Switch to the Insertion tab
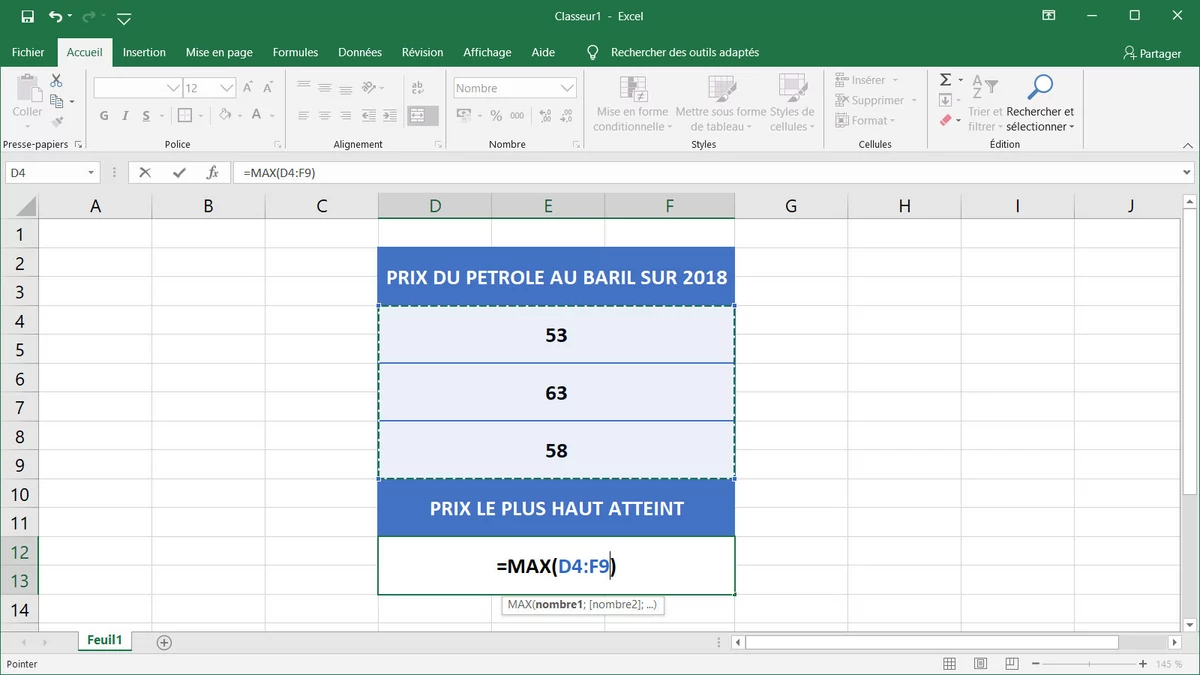The width and height of the screenshot is (1200, 675). (144, 52)
